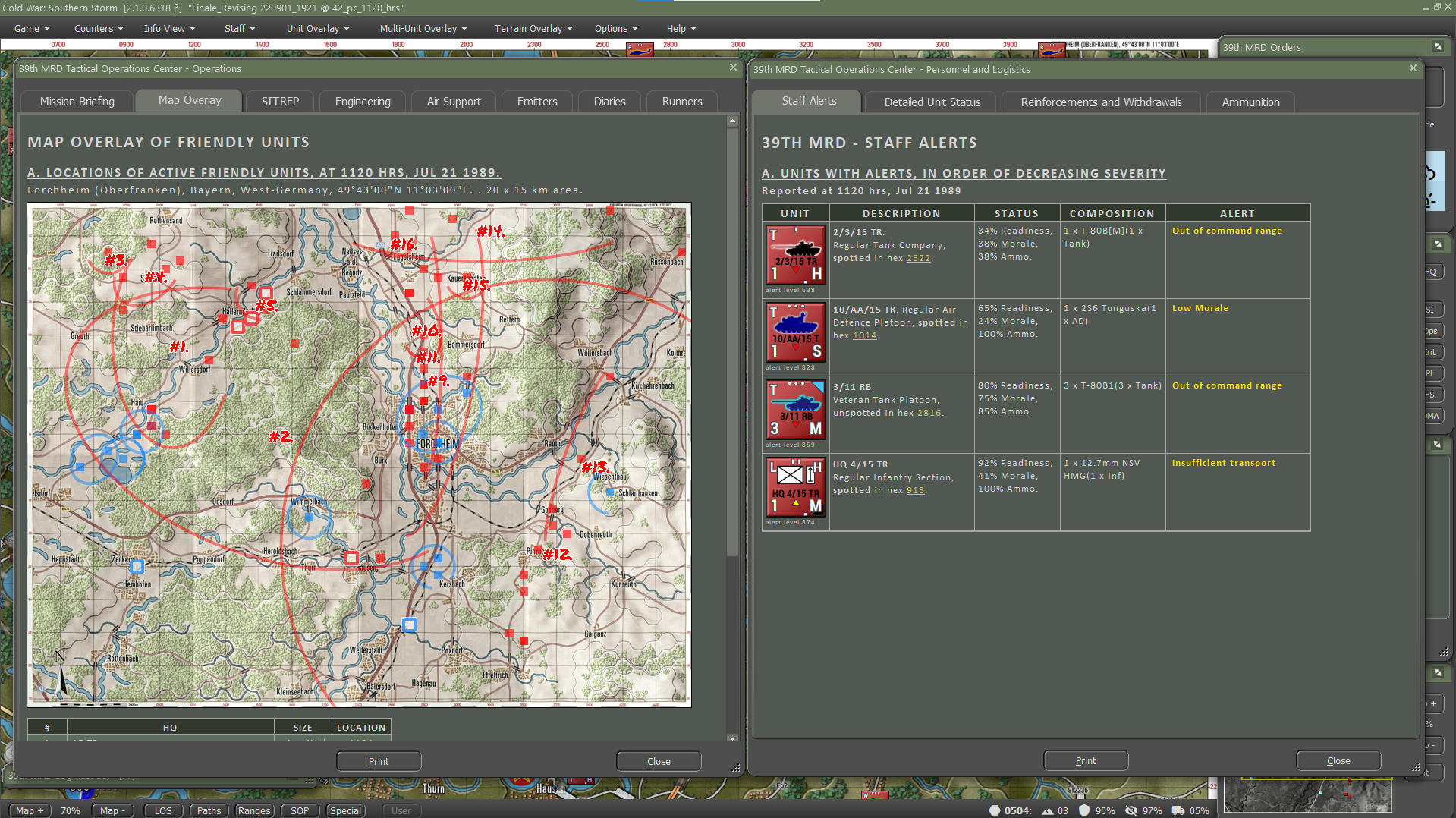Expand the Terrain Overlay menu

[532, 28]
